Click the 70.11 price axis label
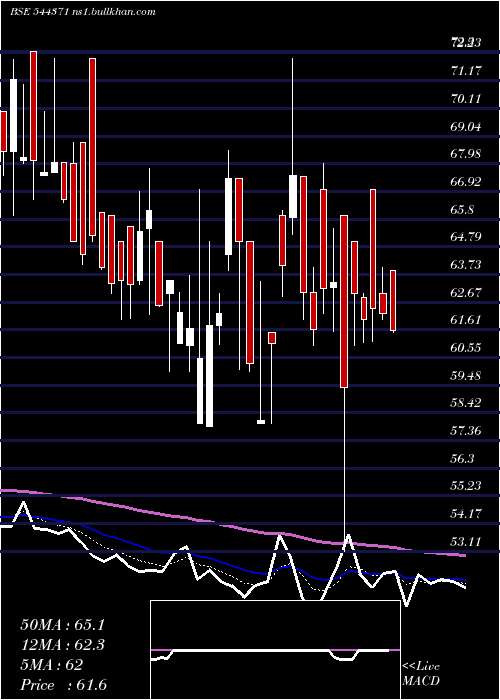Image resolution: width=500 pixels, height=700 pixels. click(x=466, y=98)
